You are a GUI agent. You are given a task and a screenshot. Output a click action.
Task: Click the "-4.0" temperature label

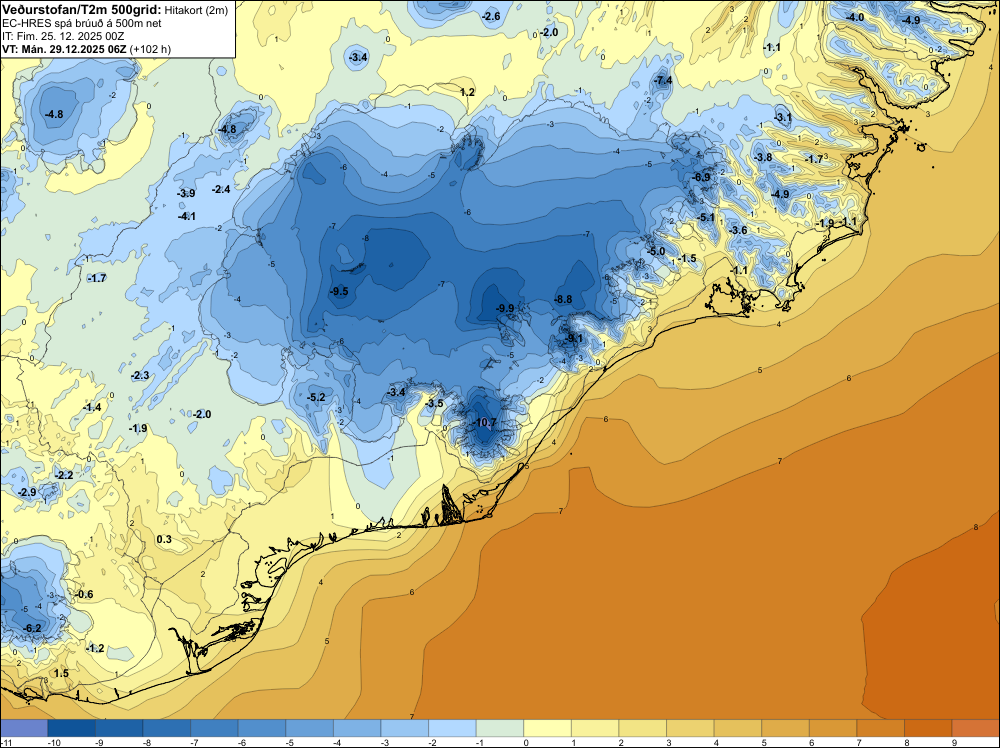coord(855,17)
